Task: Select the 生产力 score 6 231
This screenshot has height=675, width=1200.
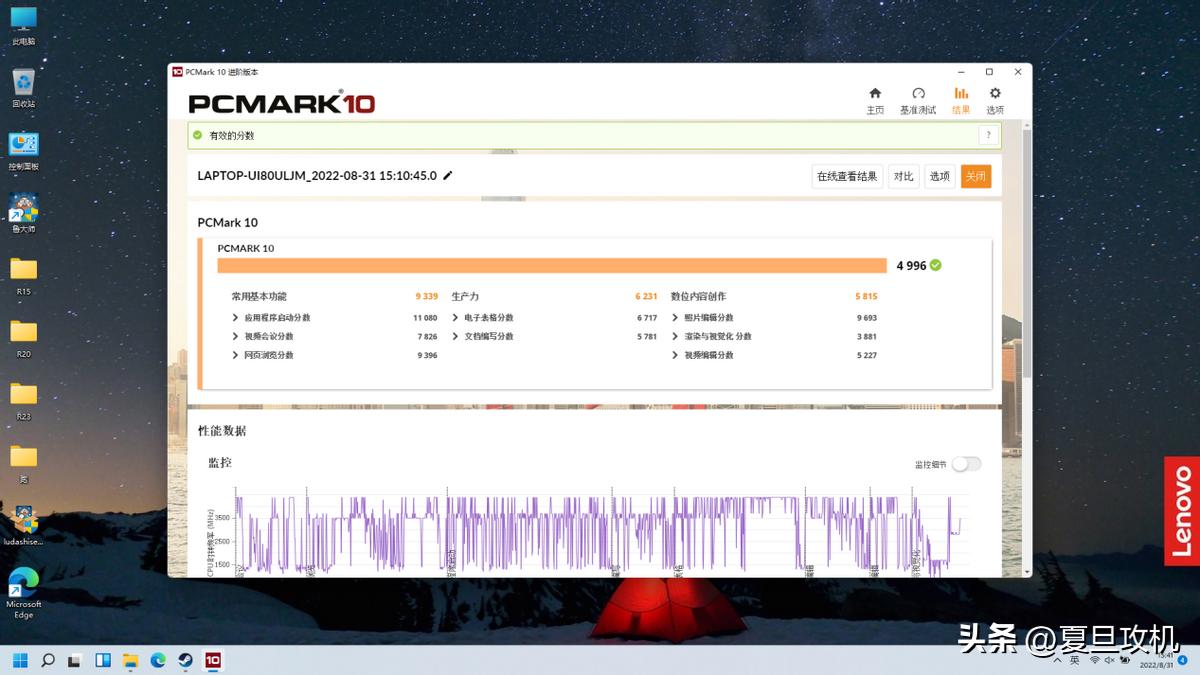Action: (x=646, y=297)
